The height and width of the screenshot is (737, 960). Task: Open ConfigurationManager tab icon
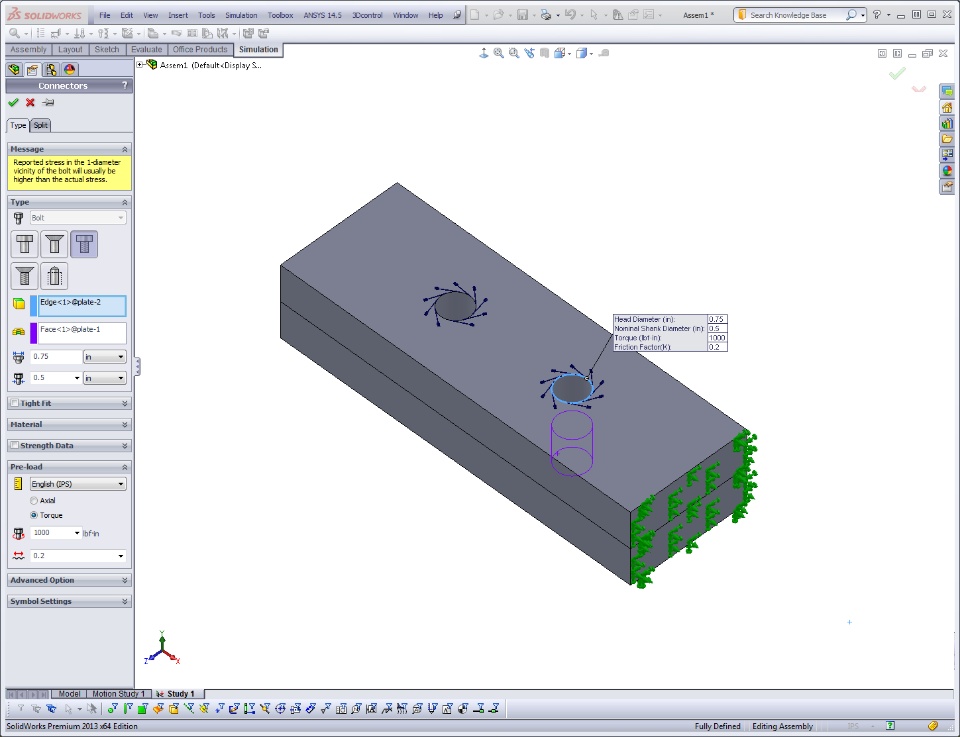(x=50, y=69)
